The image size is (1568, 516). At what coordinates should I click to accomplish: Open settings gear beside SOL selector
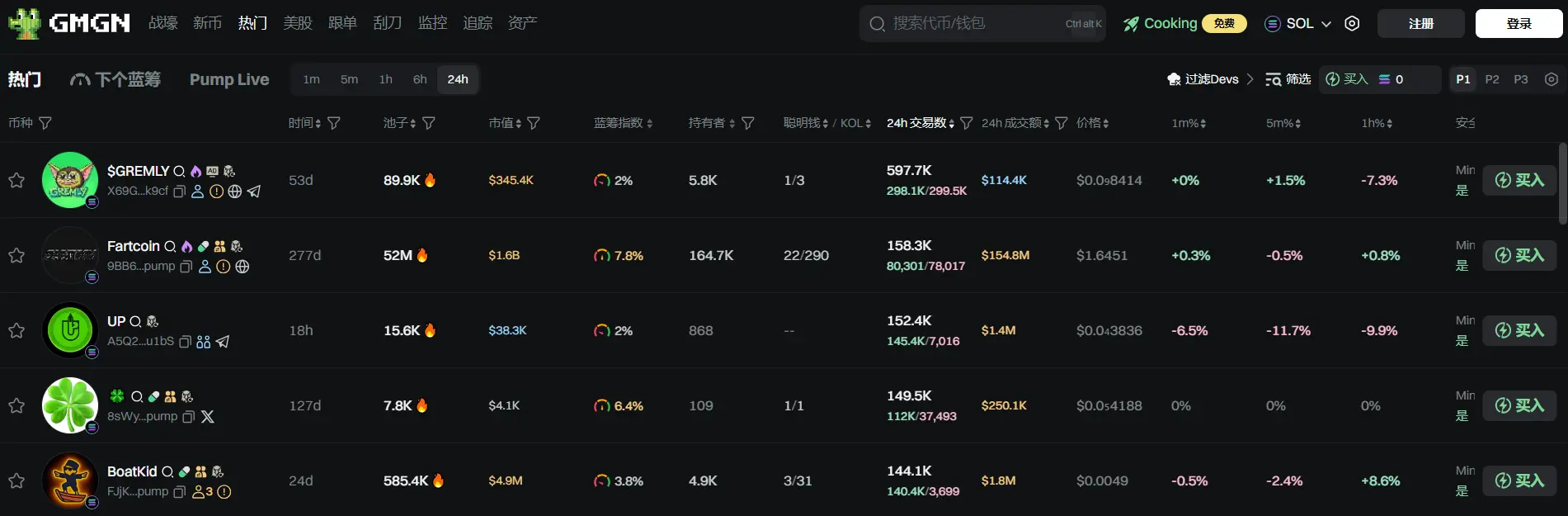click(x=1352, y=23)
